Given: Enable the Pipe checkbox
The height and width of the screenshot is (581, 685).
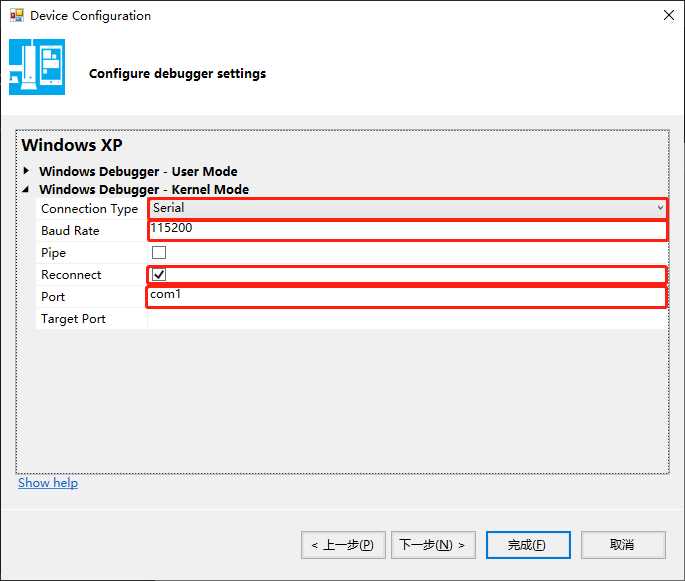Looking at the screenshot, I should [x=159, y=252].
